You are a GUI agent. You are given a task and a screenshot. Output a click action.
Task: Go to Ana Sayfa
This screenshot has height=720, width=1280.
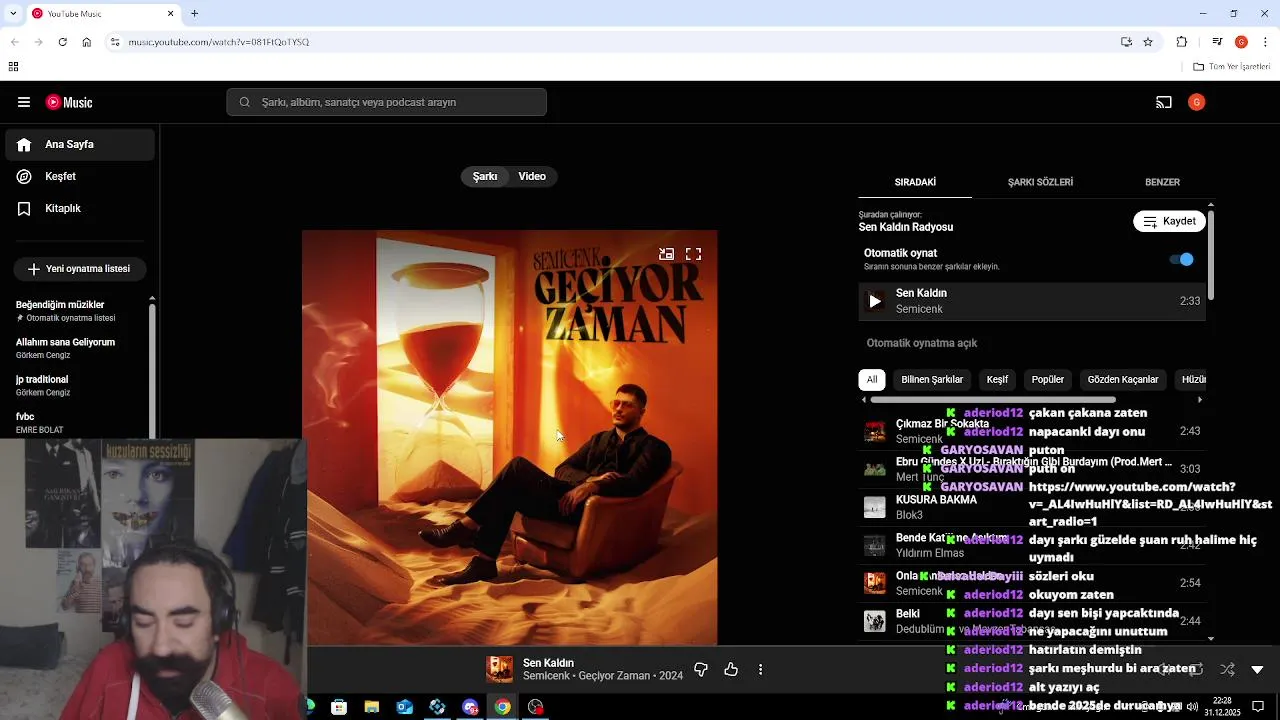pos(80,144)
